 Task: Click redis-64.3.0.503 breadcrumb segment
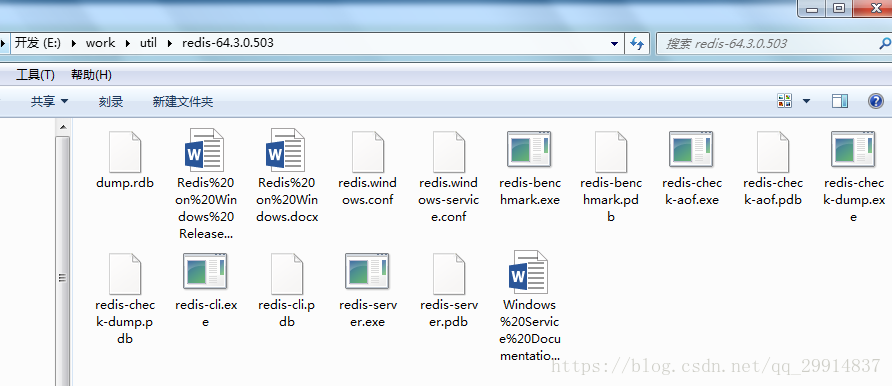pos(228,43)
